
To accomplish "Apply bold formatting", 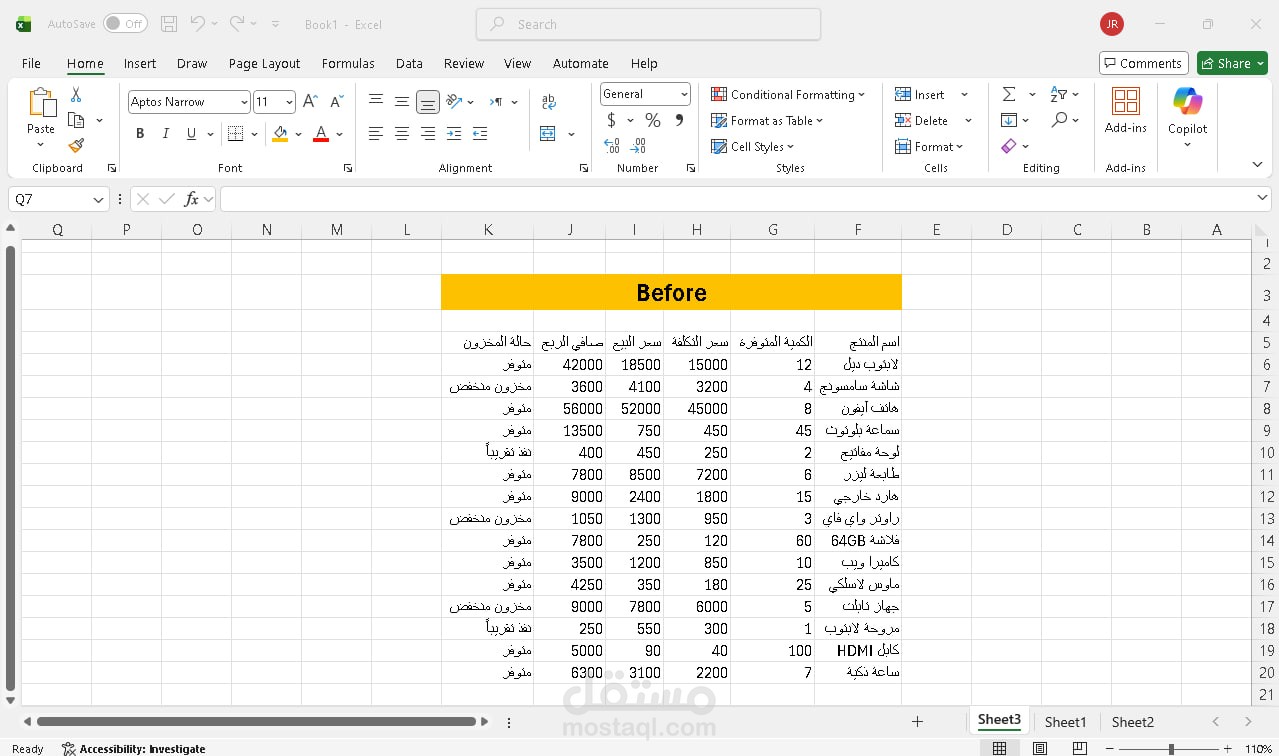I will [x=140, y=133].
